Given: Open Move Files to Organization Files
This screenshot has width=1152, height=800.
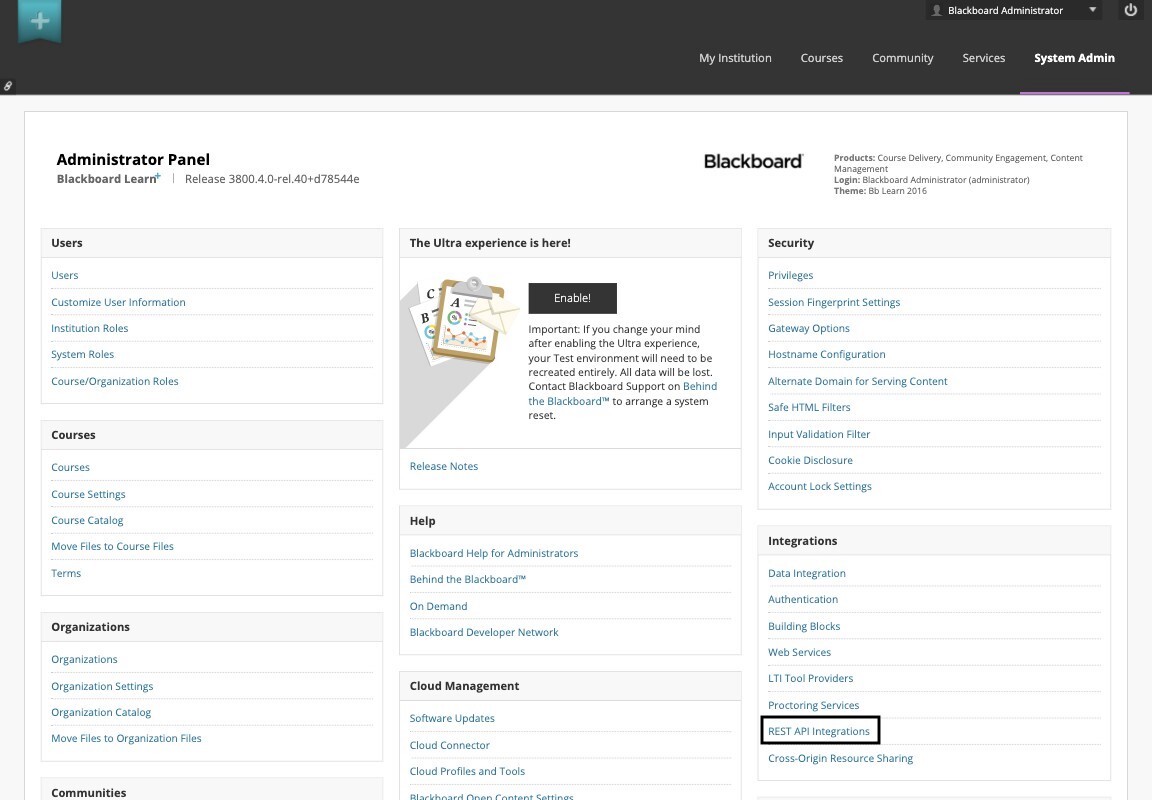Looking at the screenshot, I should click(x=126, y=738).
